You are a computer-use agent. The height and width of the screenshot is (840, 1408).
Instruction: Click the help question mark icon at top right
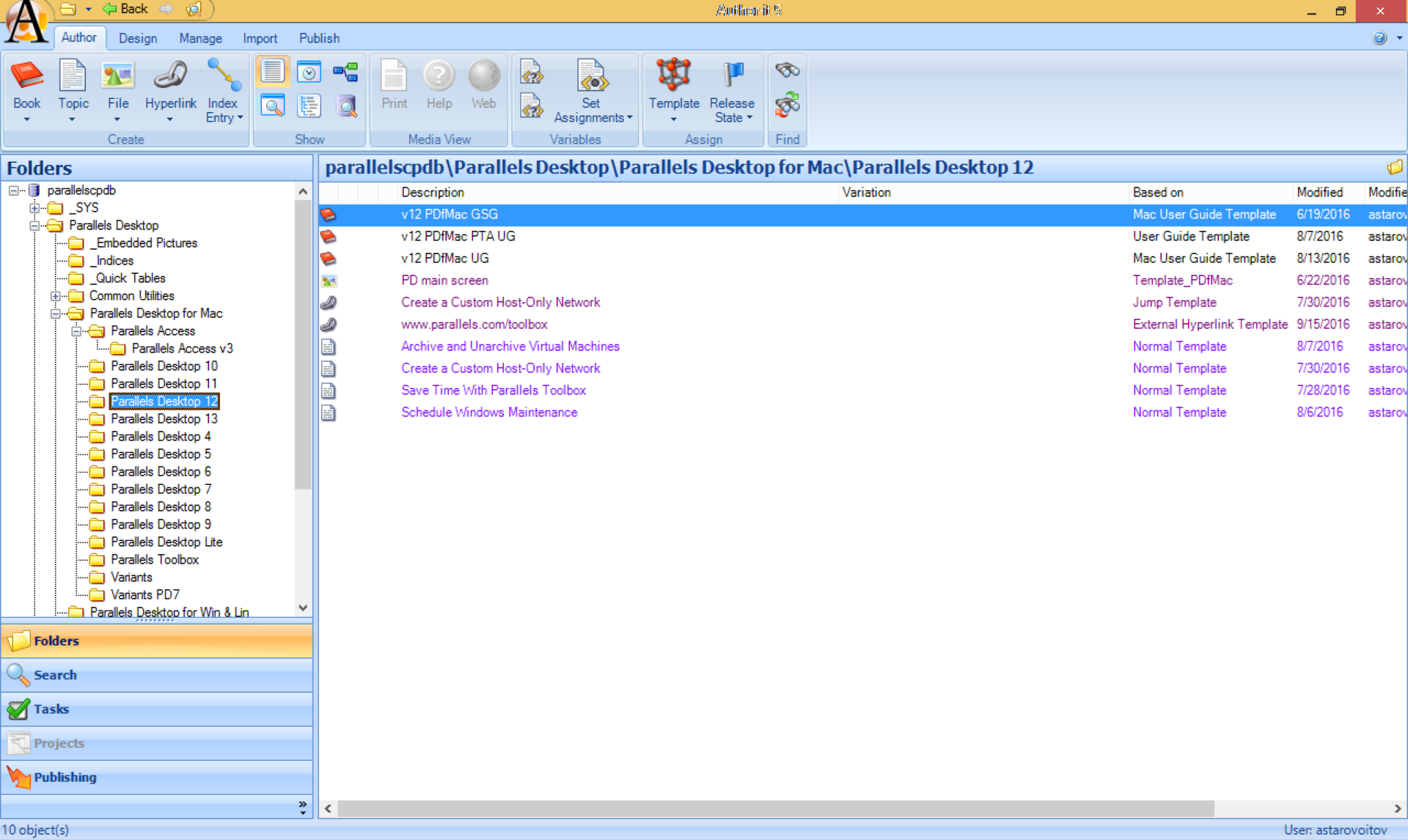coord(1379,38)
